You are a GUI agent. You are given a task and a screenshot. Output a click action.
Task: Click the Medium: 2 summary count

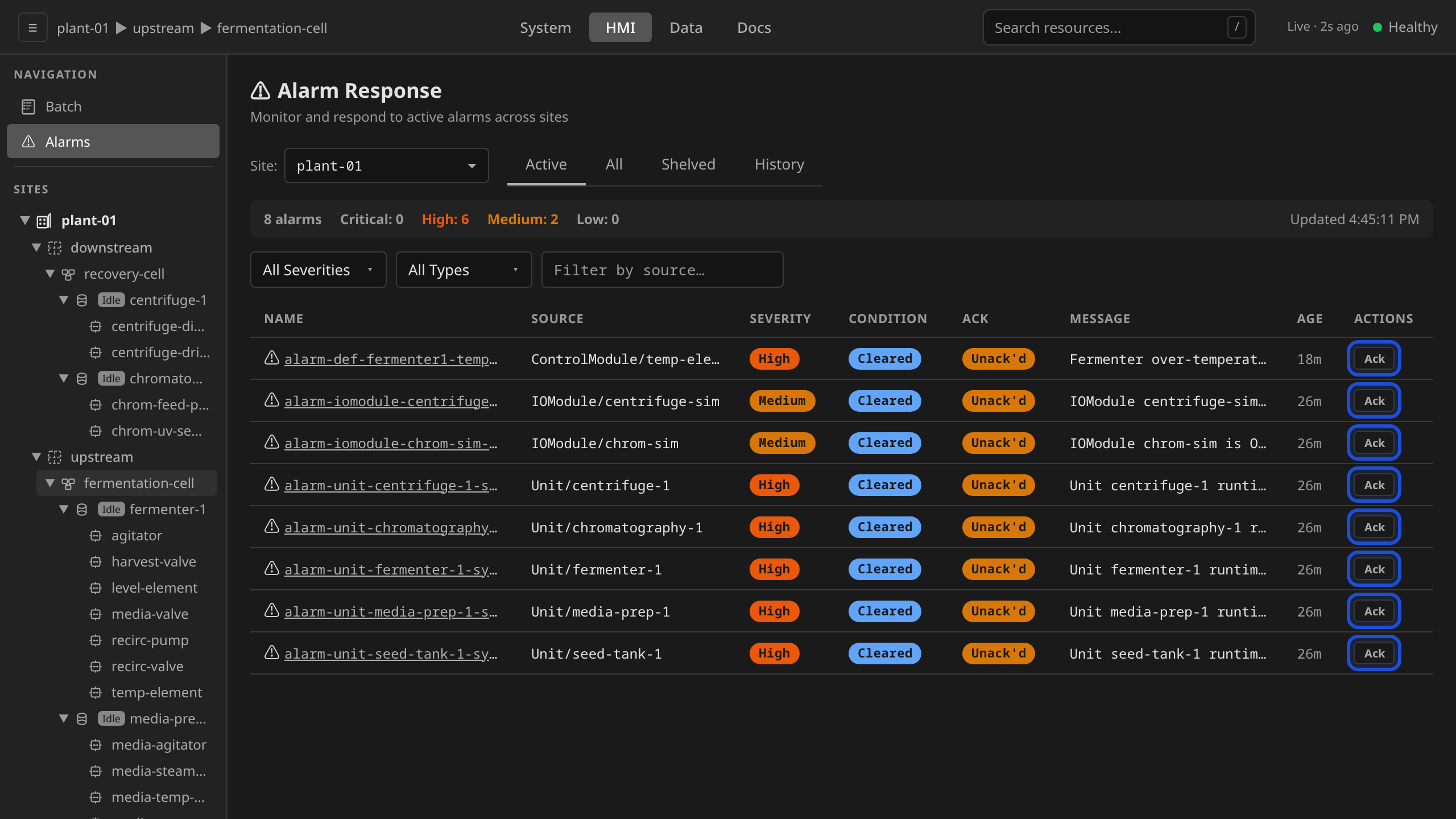tap(523, 219)
